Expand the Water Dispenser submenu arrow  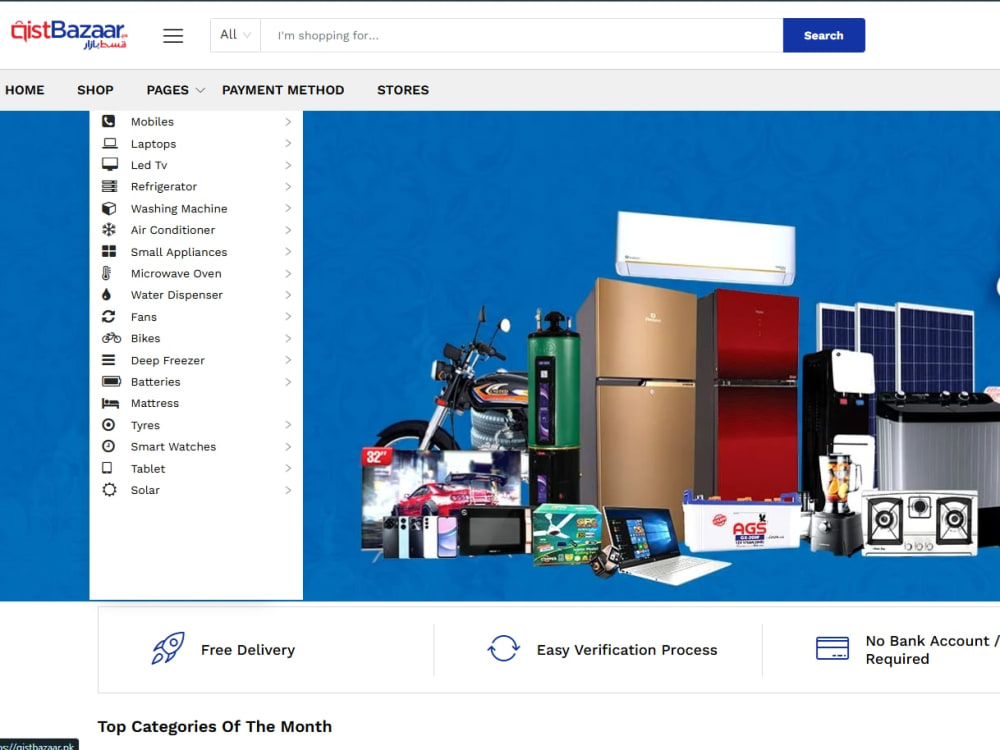tap(288, 295)
